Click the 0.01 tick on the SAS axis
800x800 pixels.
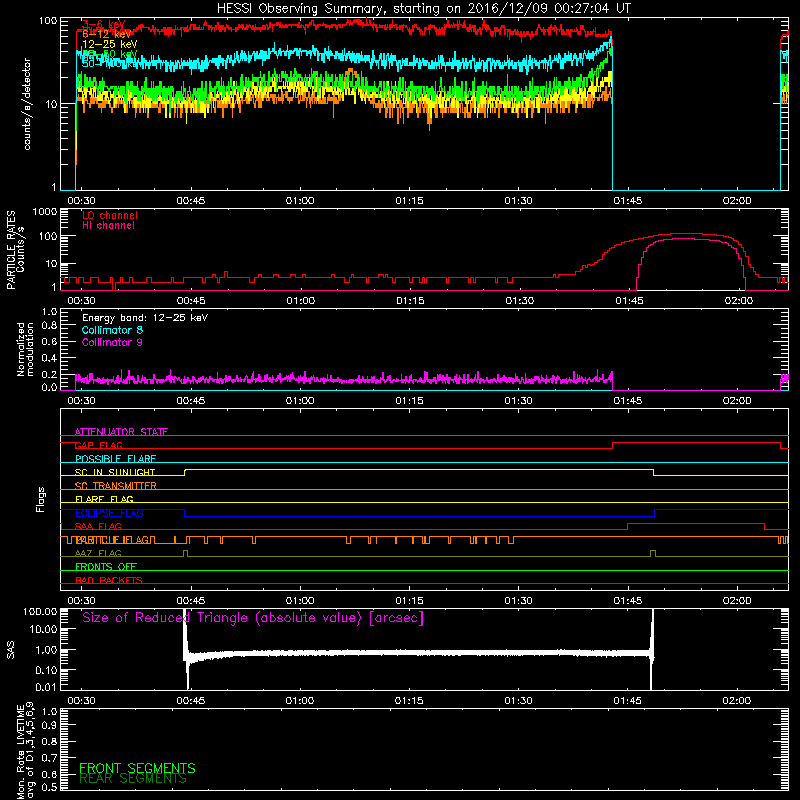click(x=46, y=687)
